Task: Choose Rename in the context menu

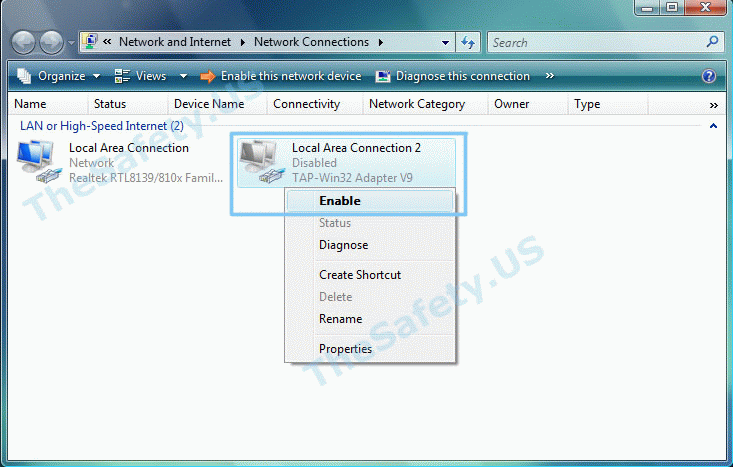Action: click(370, 319)
